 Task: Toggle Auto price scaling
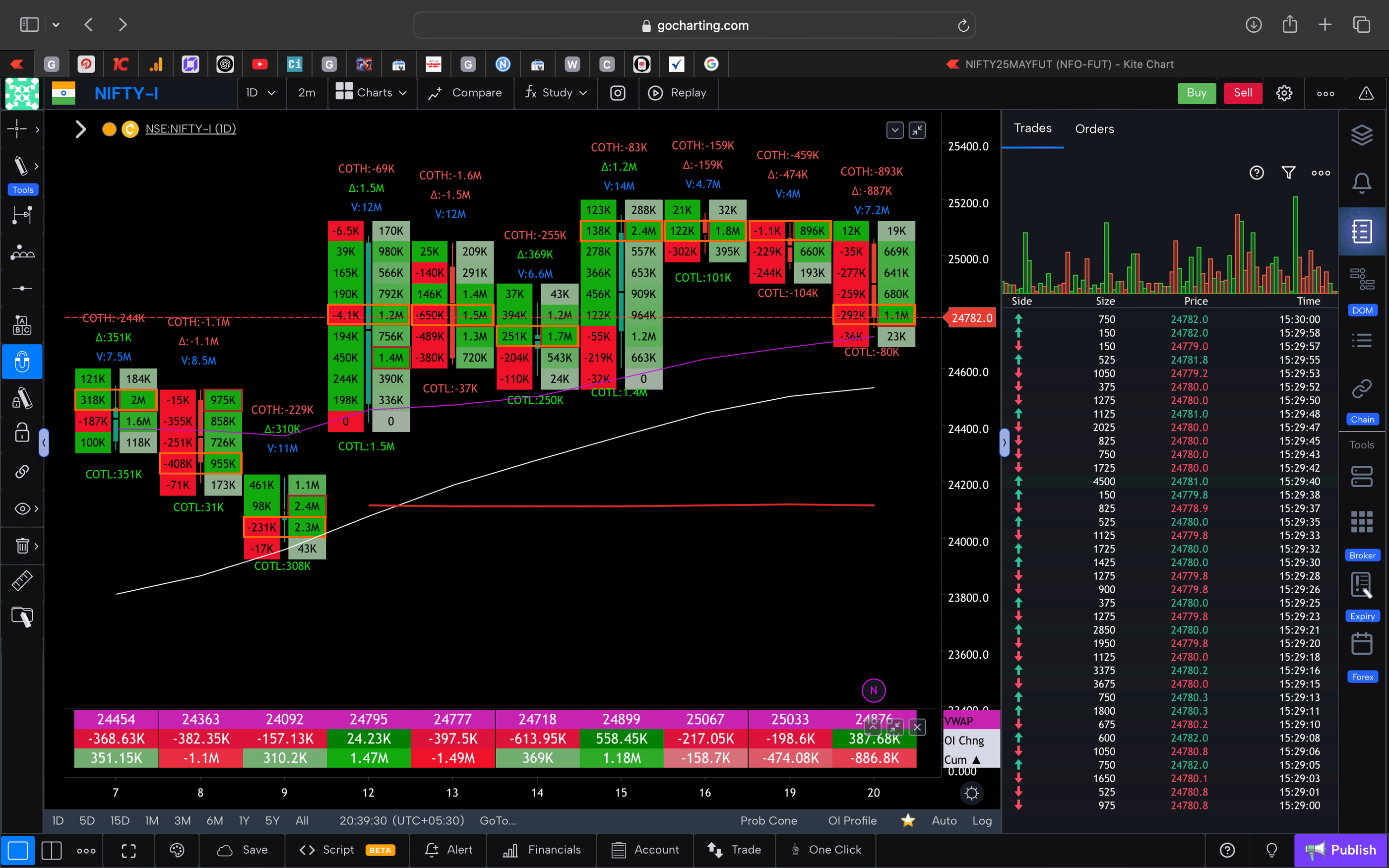(944, 820)
